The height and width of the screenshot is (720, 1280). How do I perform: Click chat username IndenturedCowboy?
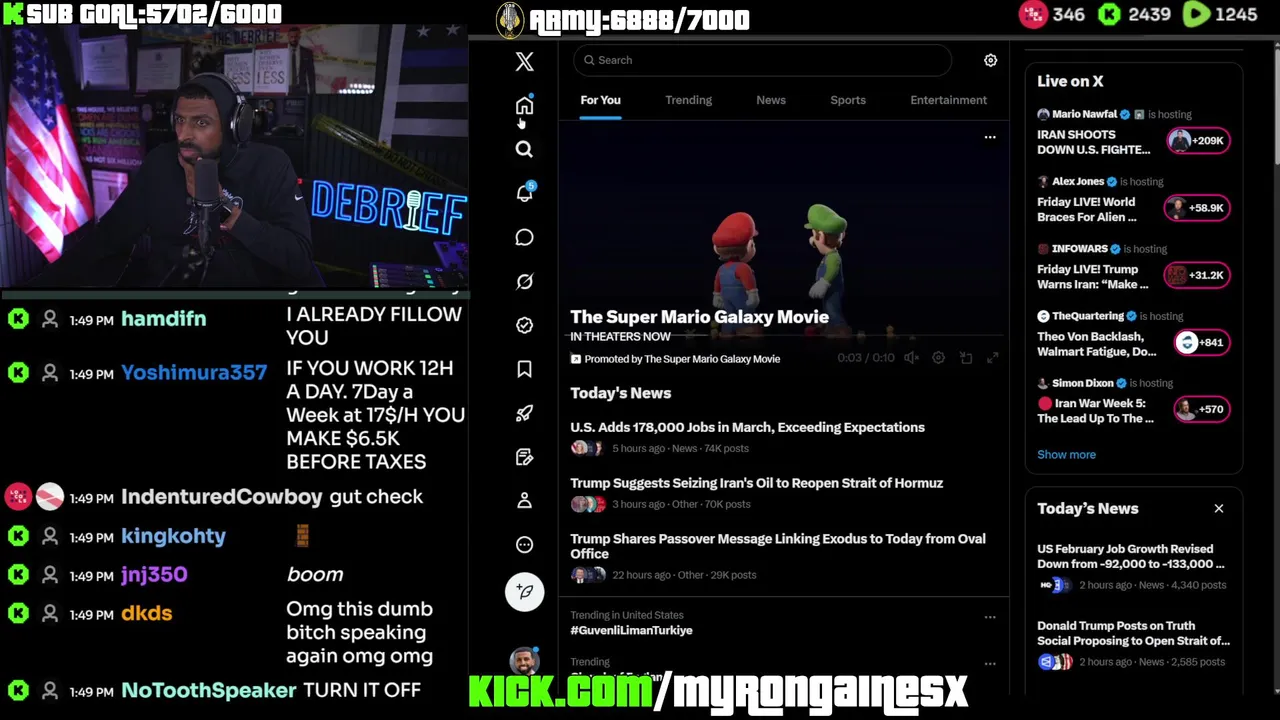pyautogui.click(x=221, y=497)
